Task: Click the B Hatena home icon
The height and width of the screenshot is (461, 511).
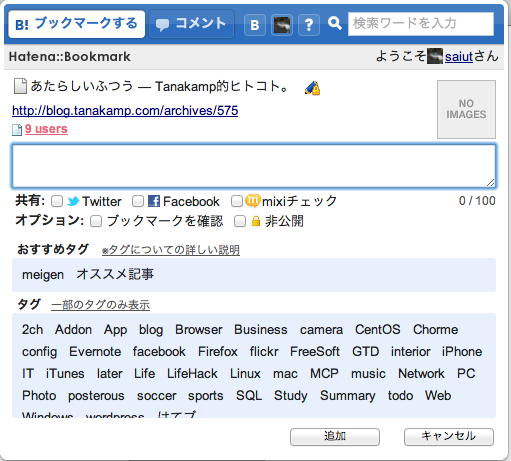Action: point(255,25)
